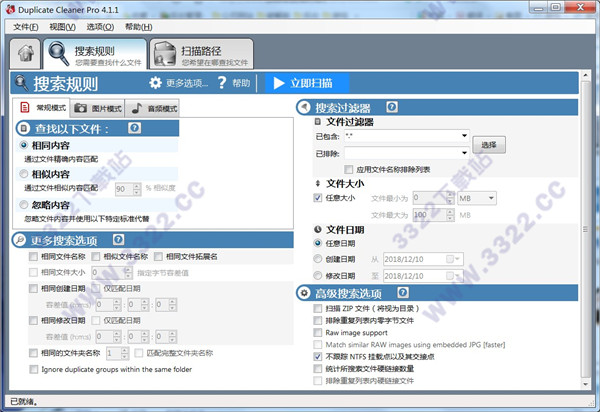Open the 视图(V) menu
This screenshot has width=600, height=412.
62,27
